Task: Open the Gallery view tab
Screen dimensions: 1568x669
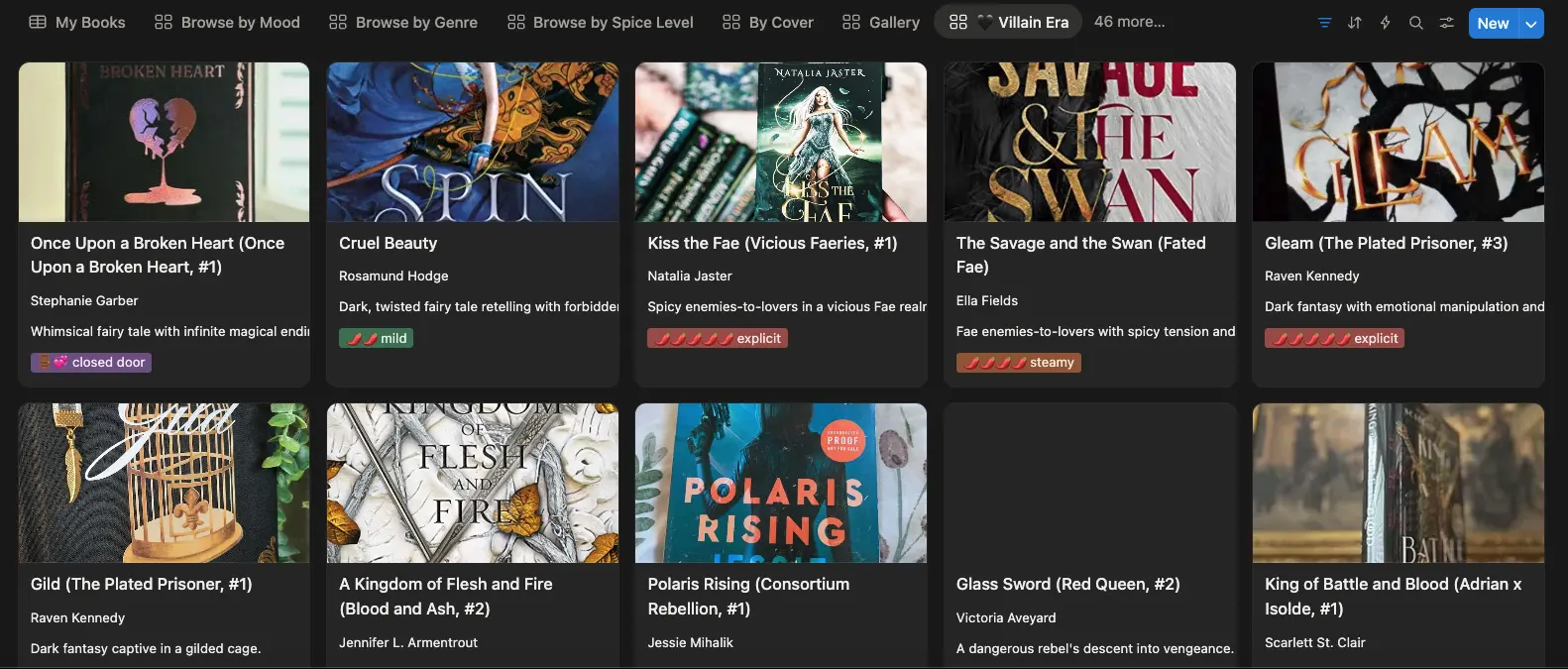Action: [881, 22]
